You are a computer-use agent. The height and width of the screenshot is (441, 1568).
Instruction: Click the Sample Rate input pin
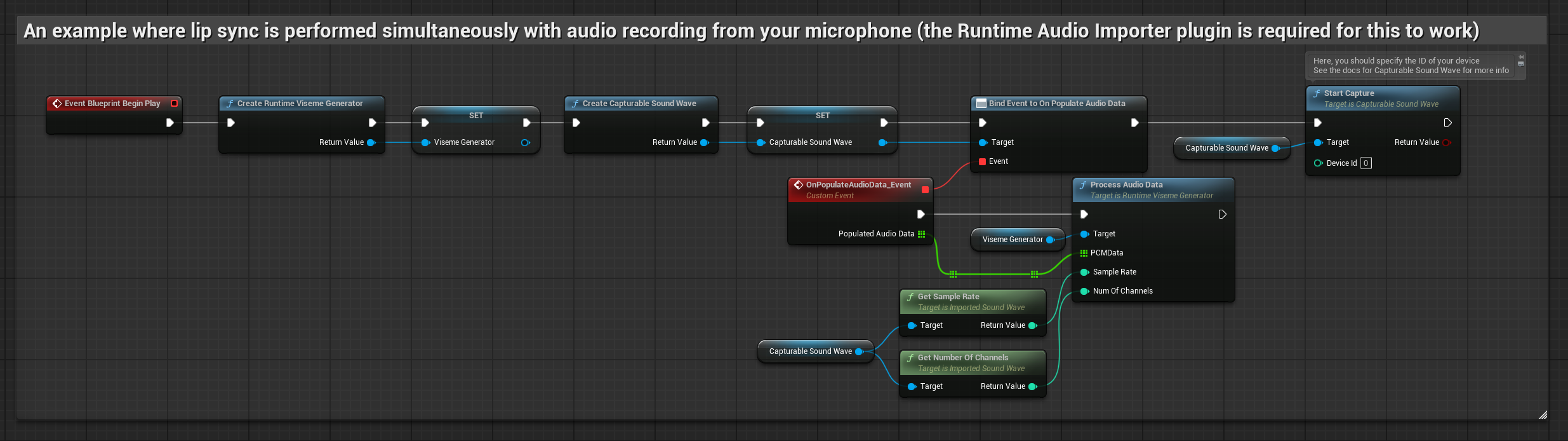pyautogui.click(x=1084, y=272)
